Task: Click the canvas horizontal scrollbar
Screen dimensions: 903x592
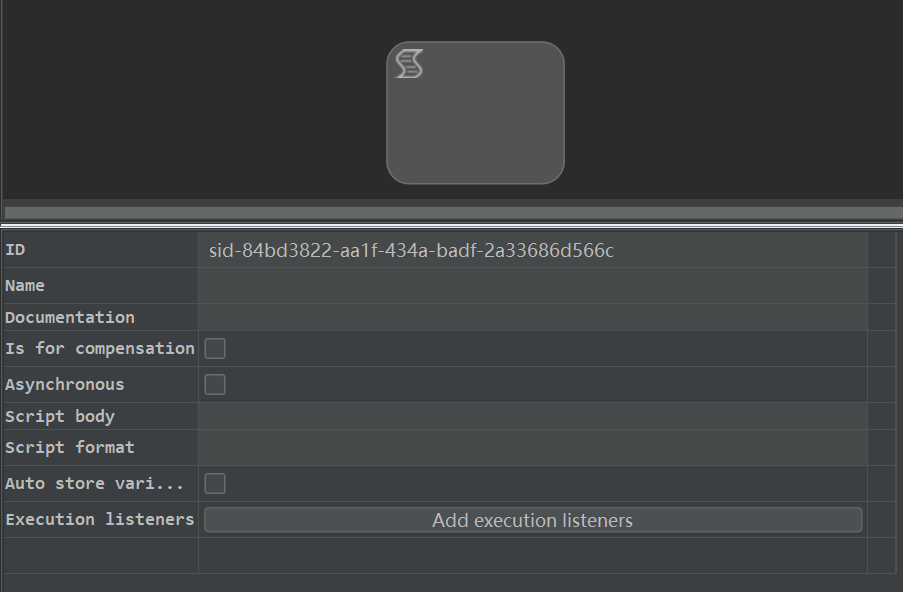Action: click(x=454, y=212)
